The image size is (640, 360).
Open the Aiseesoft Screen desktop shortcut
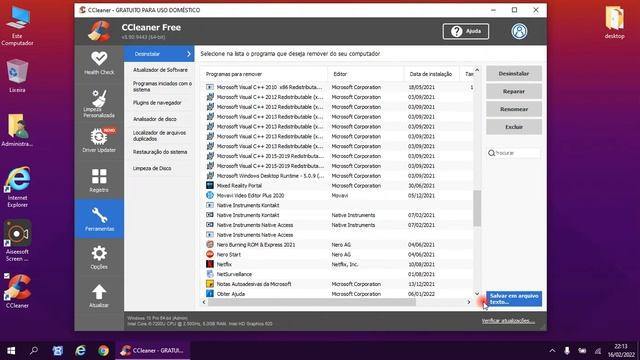click(x=17, y=241)
